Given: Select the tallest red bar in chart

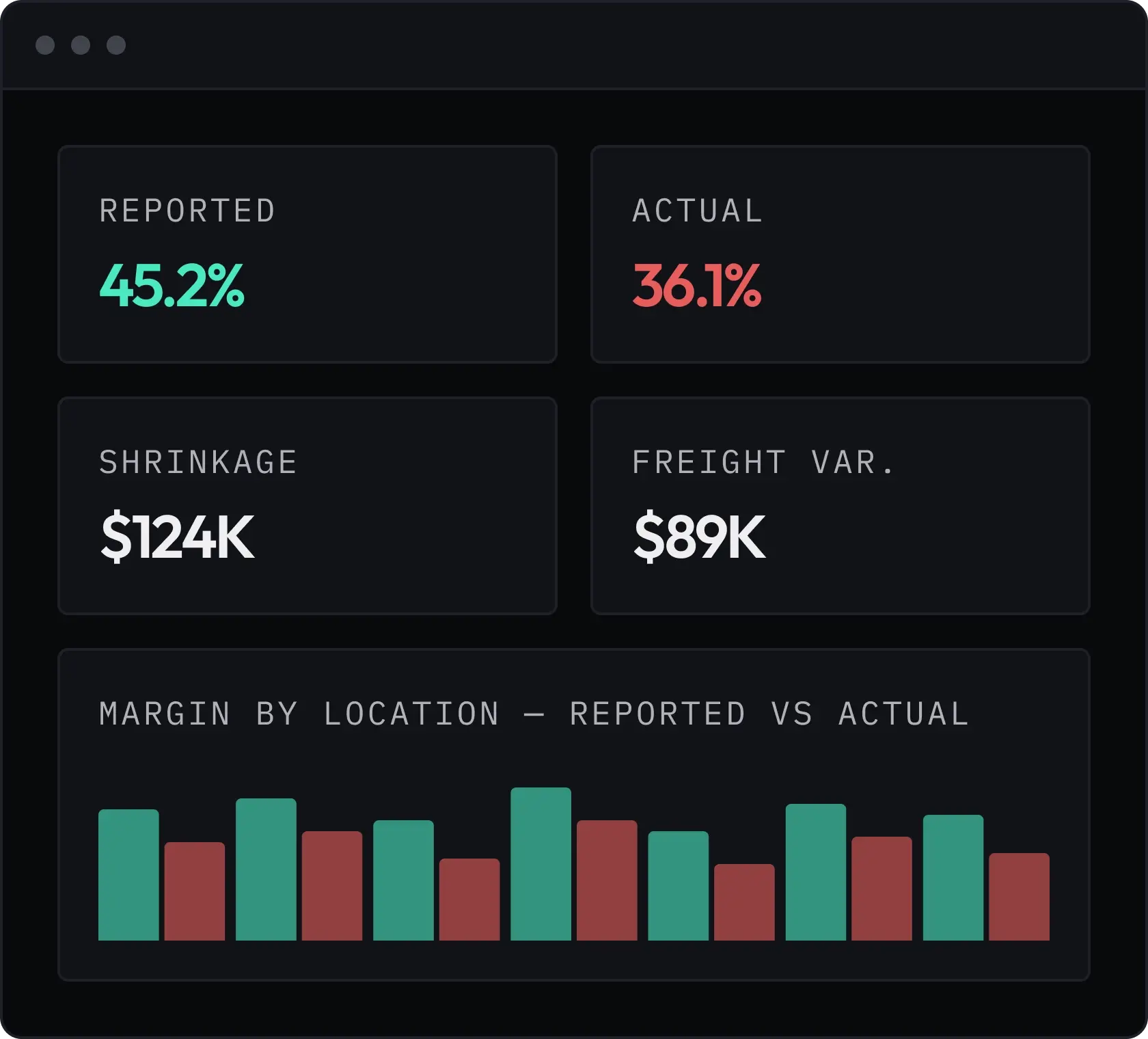Looking at the screenshot, I should [607, 880].
